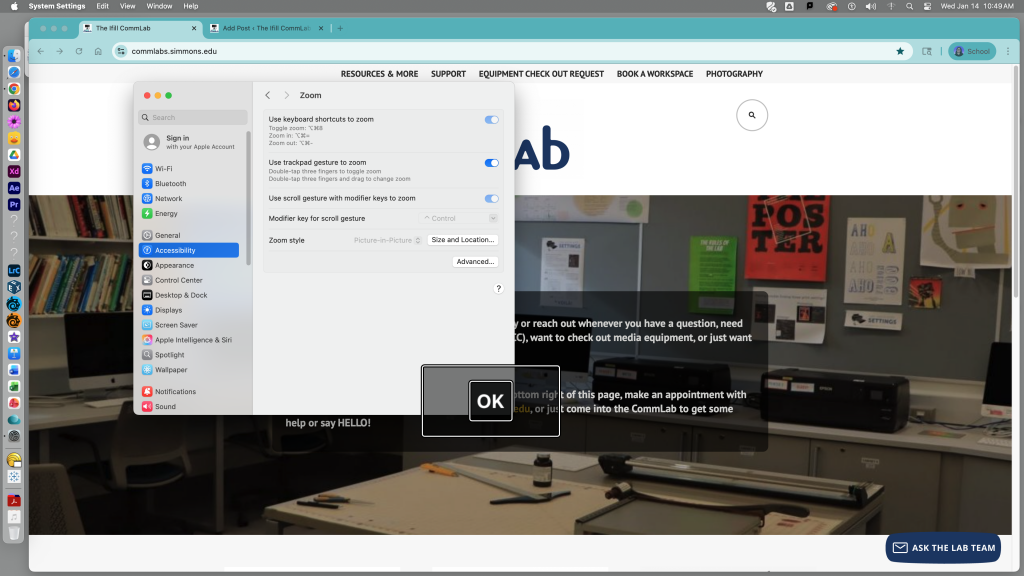Toggle trackpad gesture to zoom

(491, 162)
